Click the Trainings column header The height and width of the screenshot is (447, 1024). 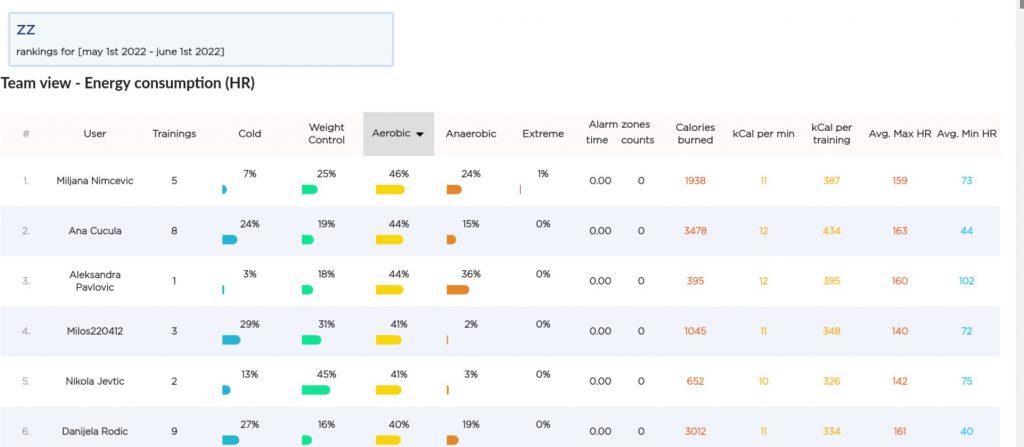tap(174, 133)
